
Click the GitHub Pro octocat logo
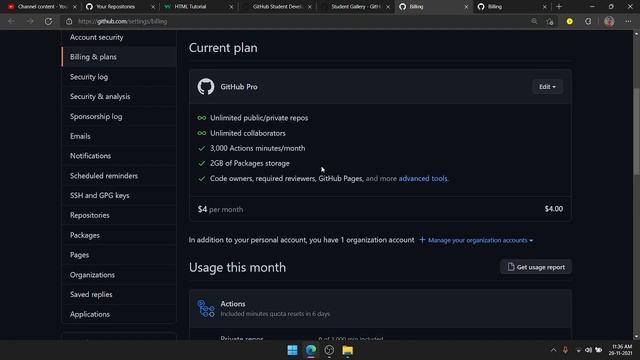(x=206, y=87)
